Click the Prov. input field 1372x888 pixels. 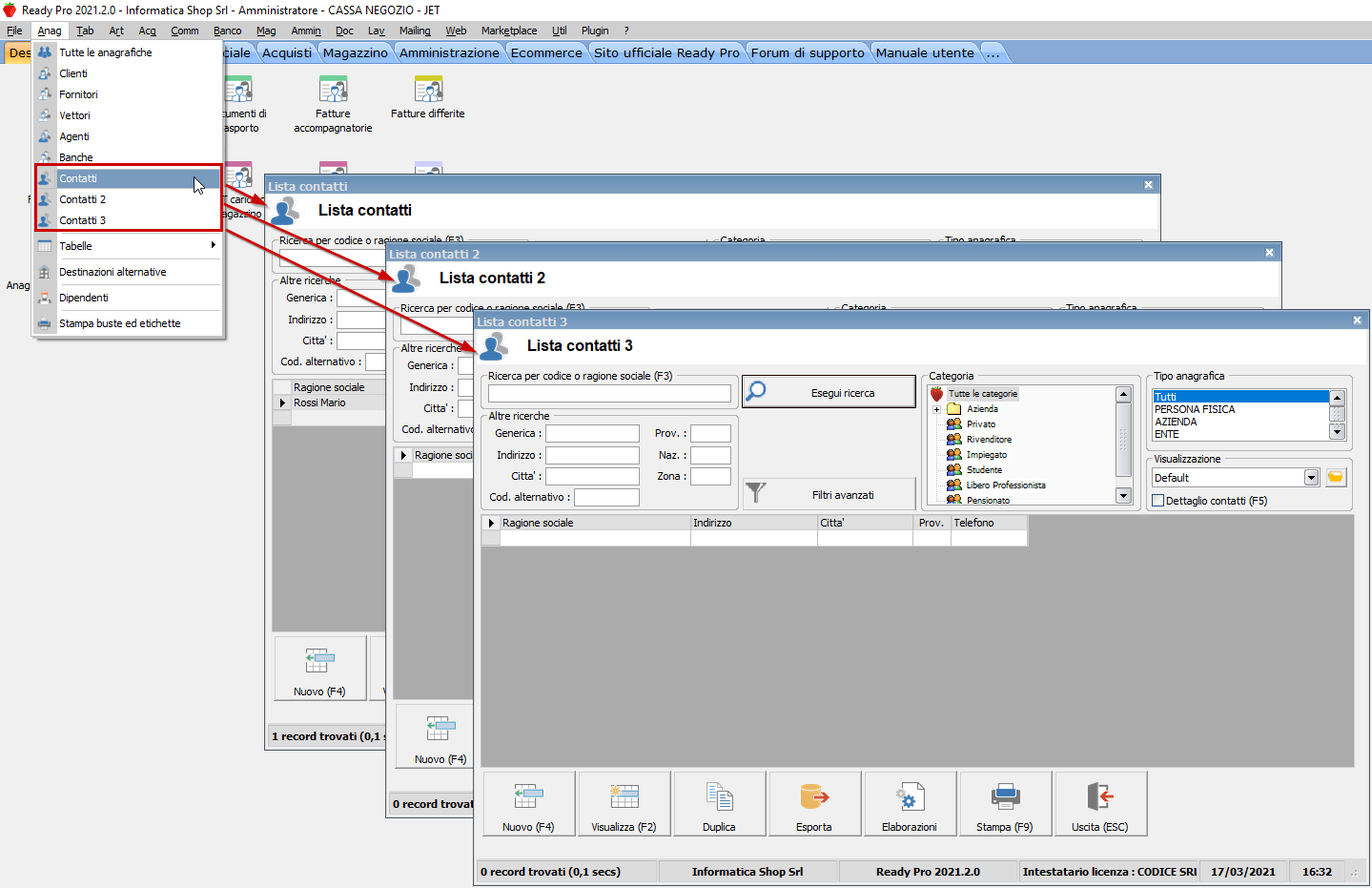710,434
